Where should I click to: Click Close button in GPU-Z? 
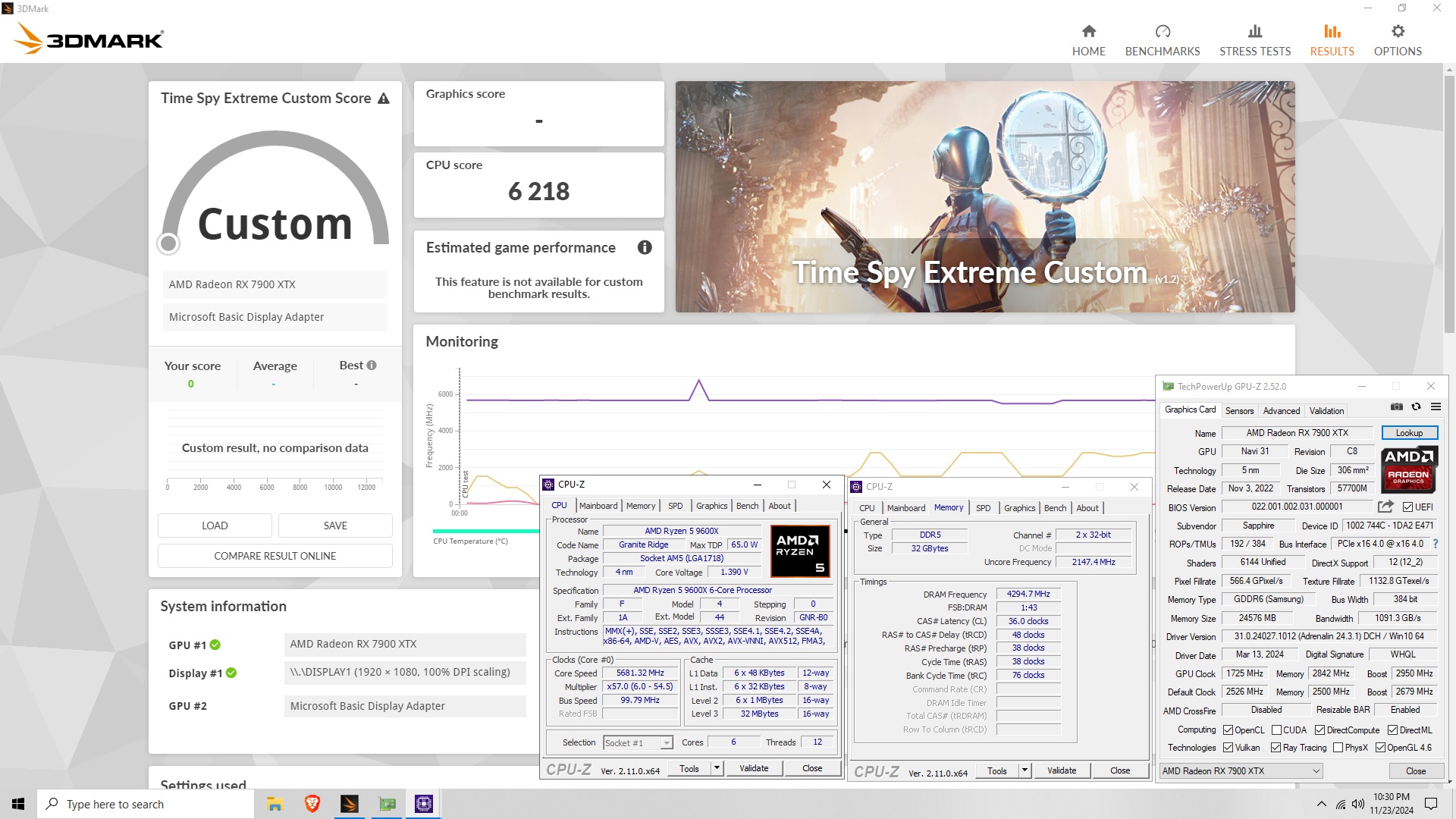(1416, 771)
